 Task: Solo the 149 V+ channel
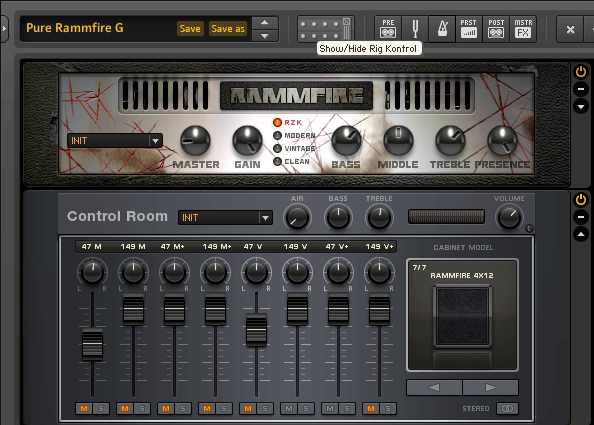point(388,408)
